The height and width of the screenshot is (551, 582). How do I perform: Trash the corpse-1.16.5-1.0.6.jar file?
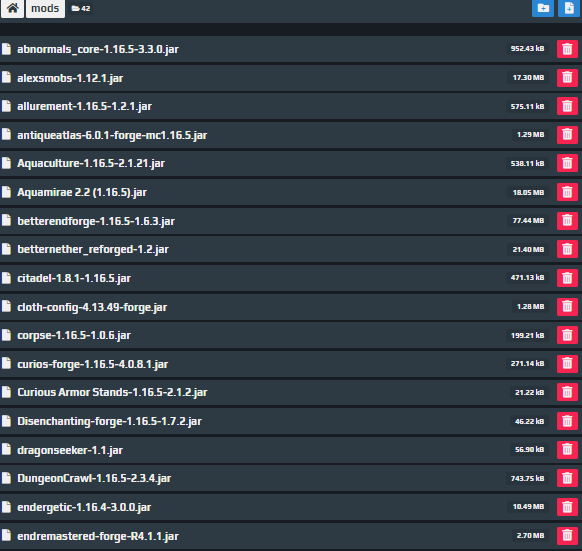567,335
